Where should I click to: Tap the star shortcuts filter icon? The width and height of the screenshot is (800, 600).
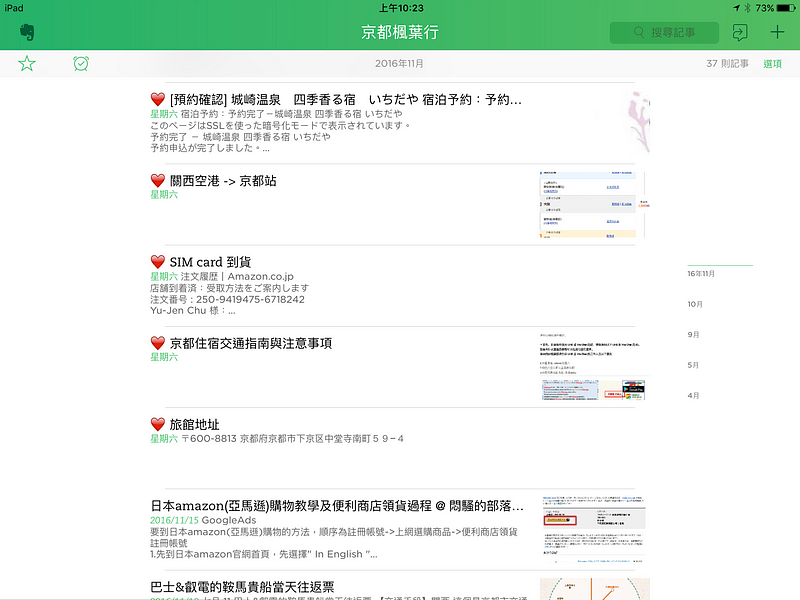[x=27, y=64]
